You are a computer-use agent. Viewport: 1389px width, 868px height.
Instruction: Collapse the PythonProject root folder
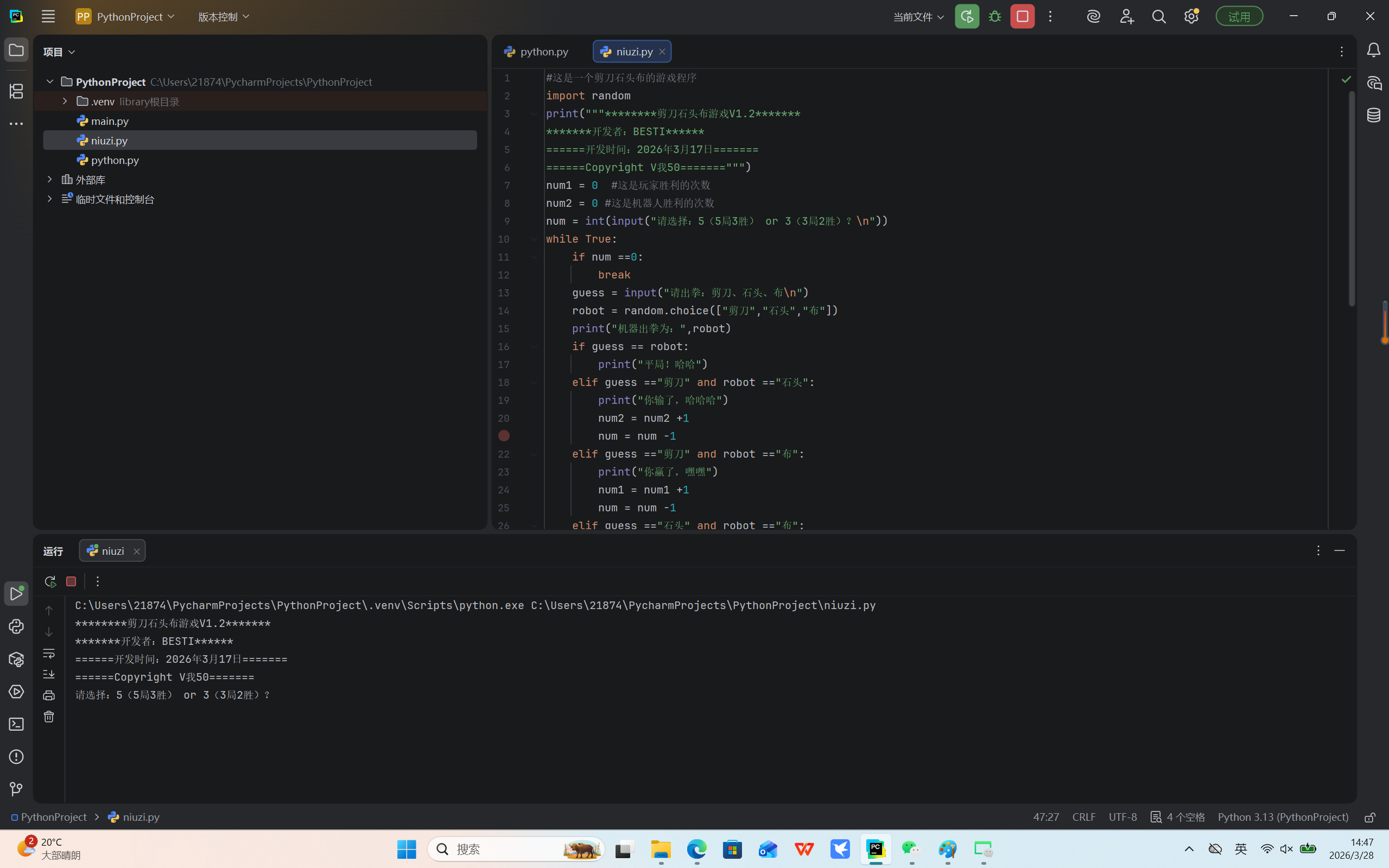tap(50, 81)
